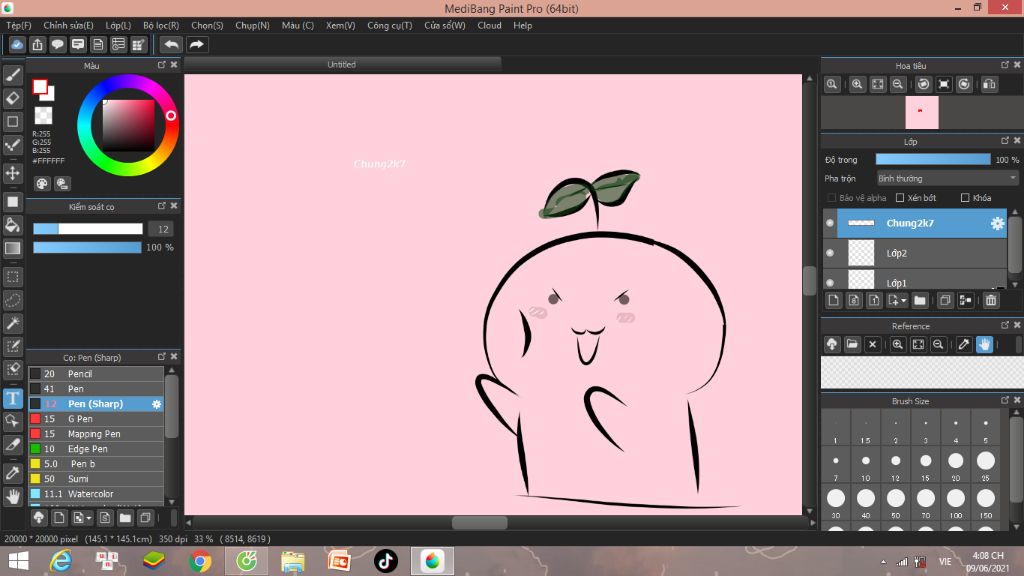Open the Bộ lọc(R) menu
This screenshot has height=576, width=1024.
click(161, 25)
